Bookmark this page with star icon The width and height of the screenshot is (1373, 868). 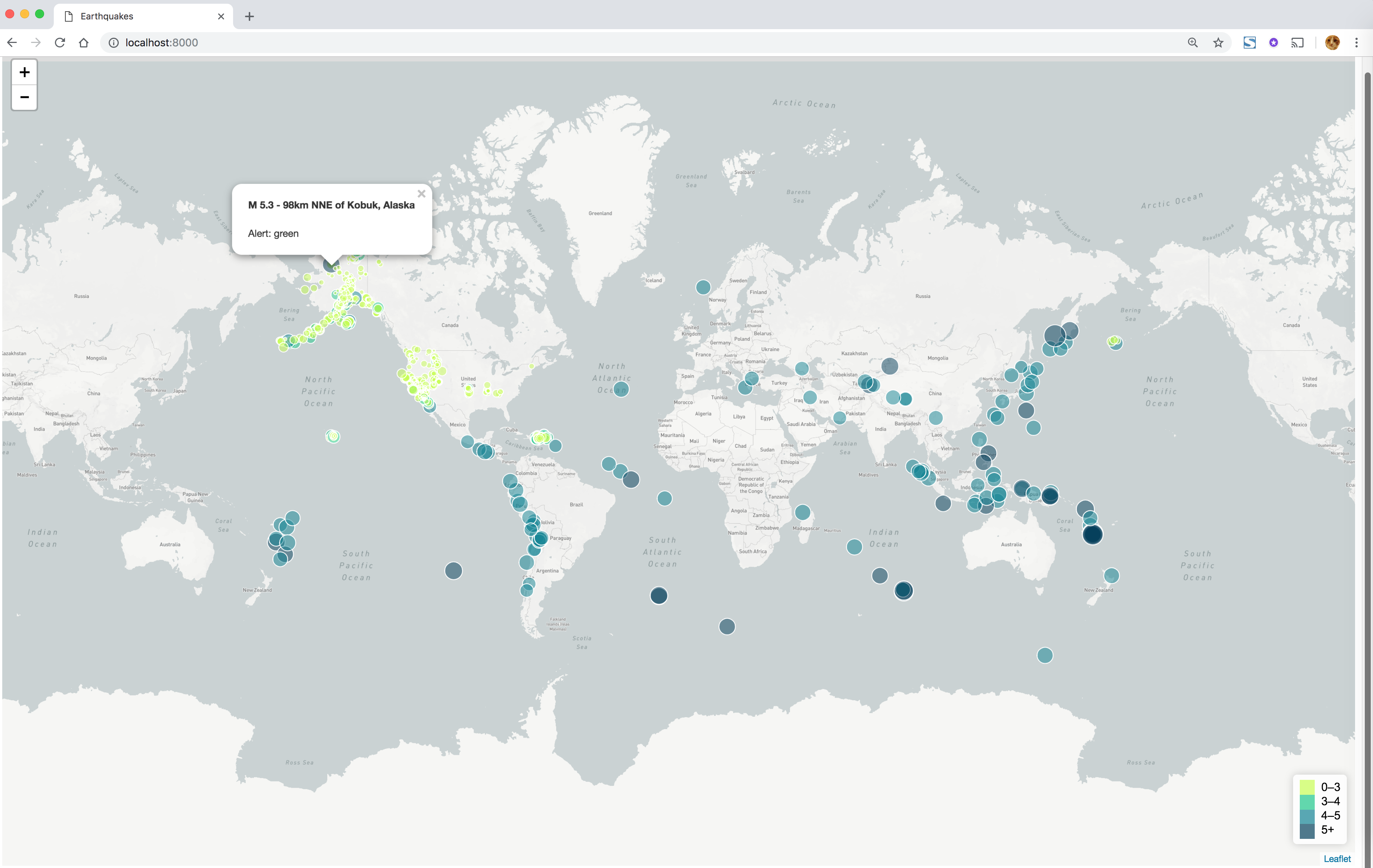pos(1218,43)
